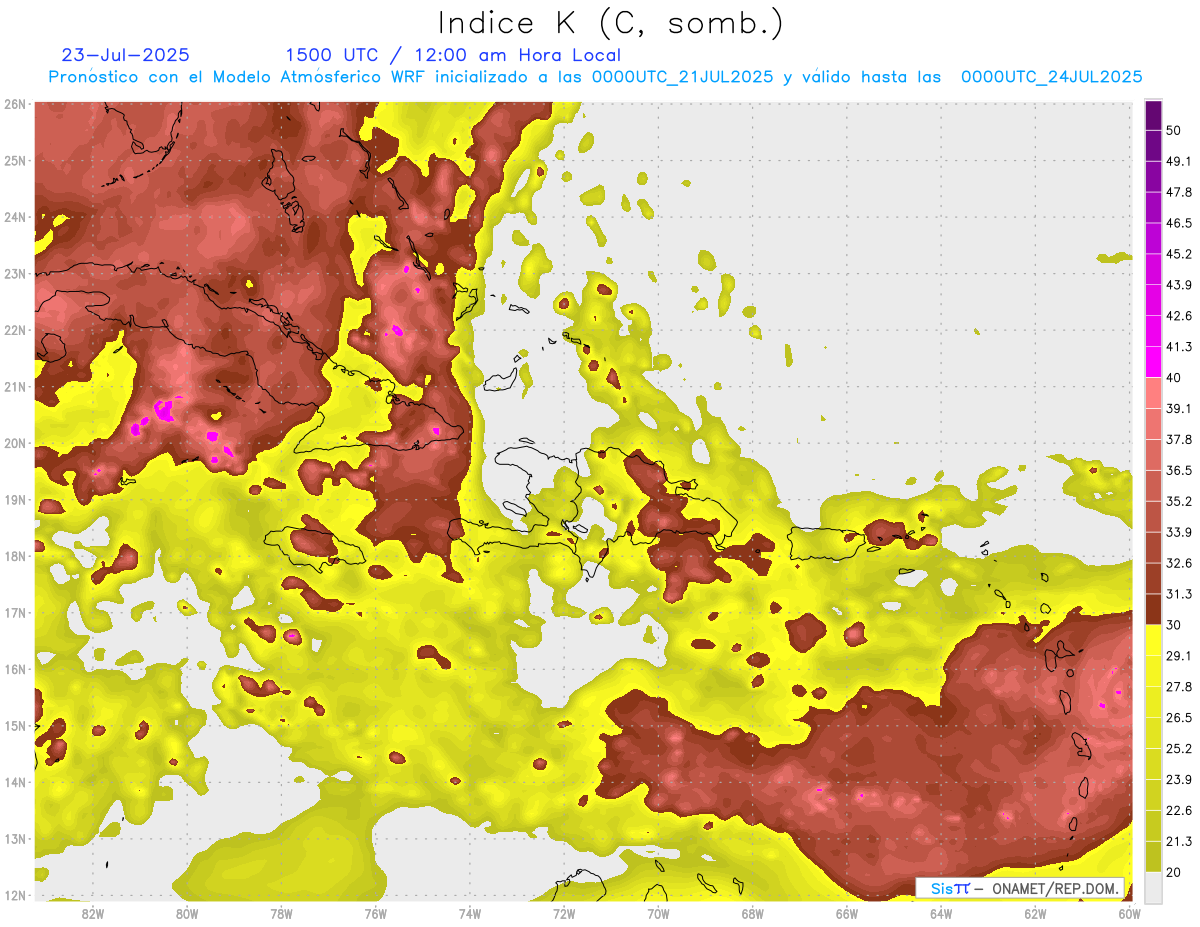Select the 72W longitude label
This screenshot has width=1200, height=927.
(564, 913)
